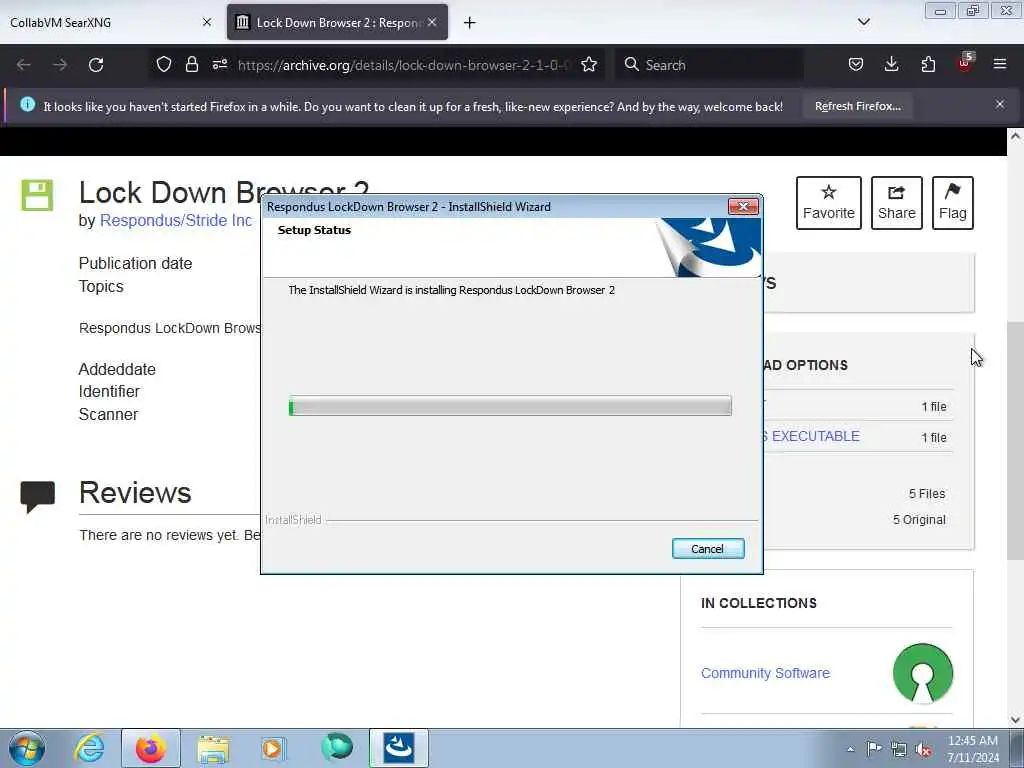Screen dimensions: 1024x768
Task: Bookmark this page with the star icon
Action: [x=589, y=64]
